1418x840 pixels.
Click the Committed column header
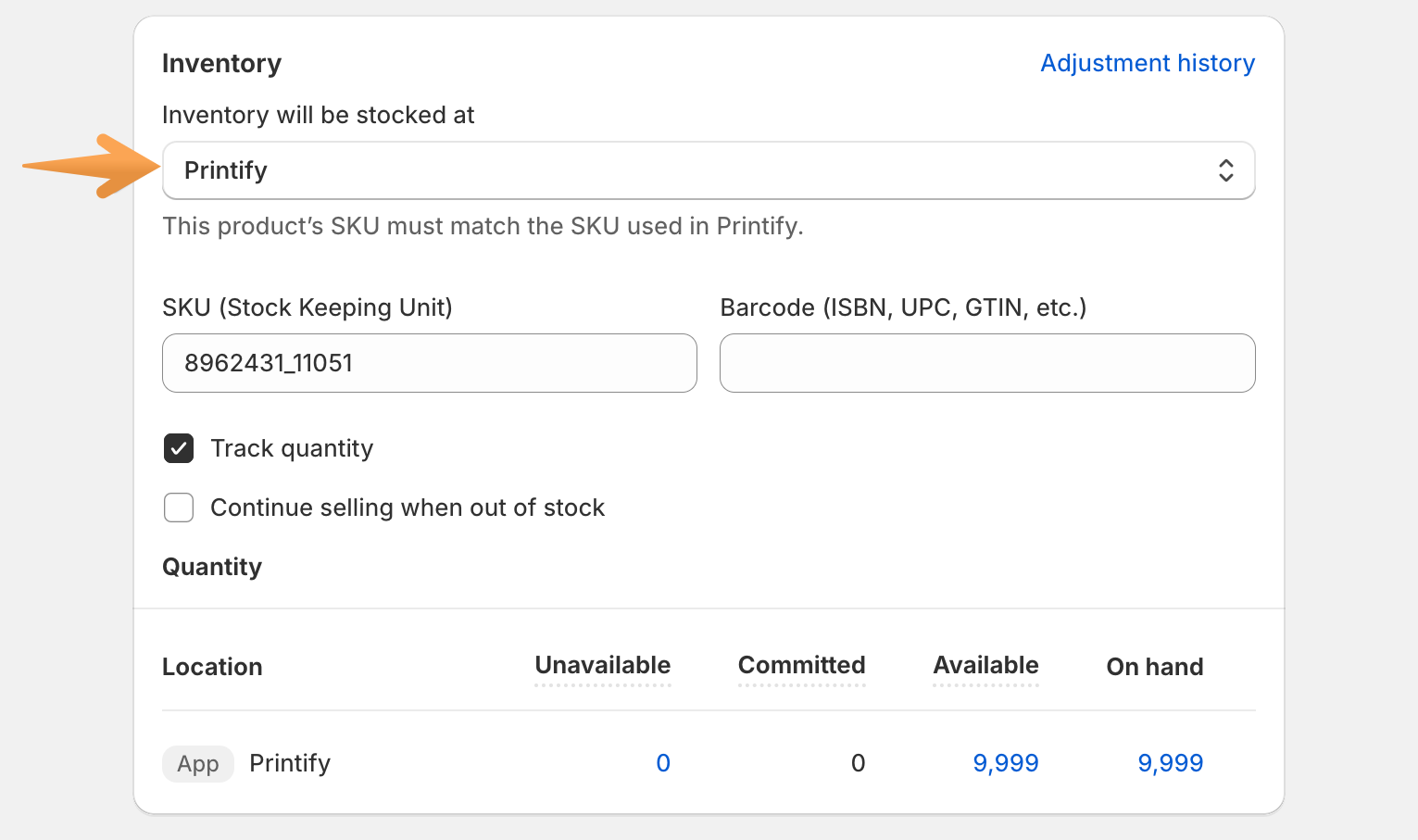[x=801, y=666]
